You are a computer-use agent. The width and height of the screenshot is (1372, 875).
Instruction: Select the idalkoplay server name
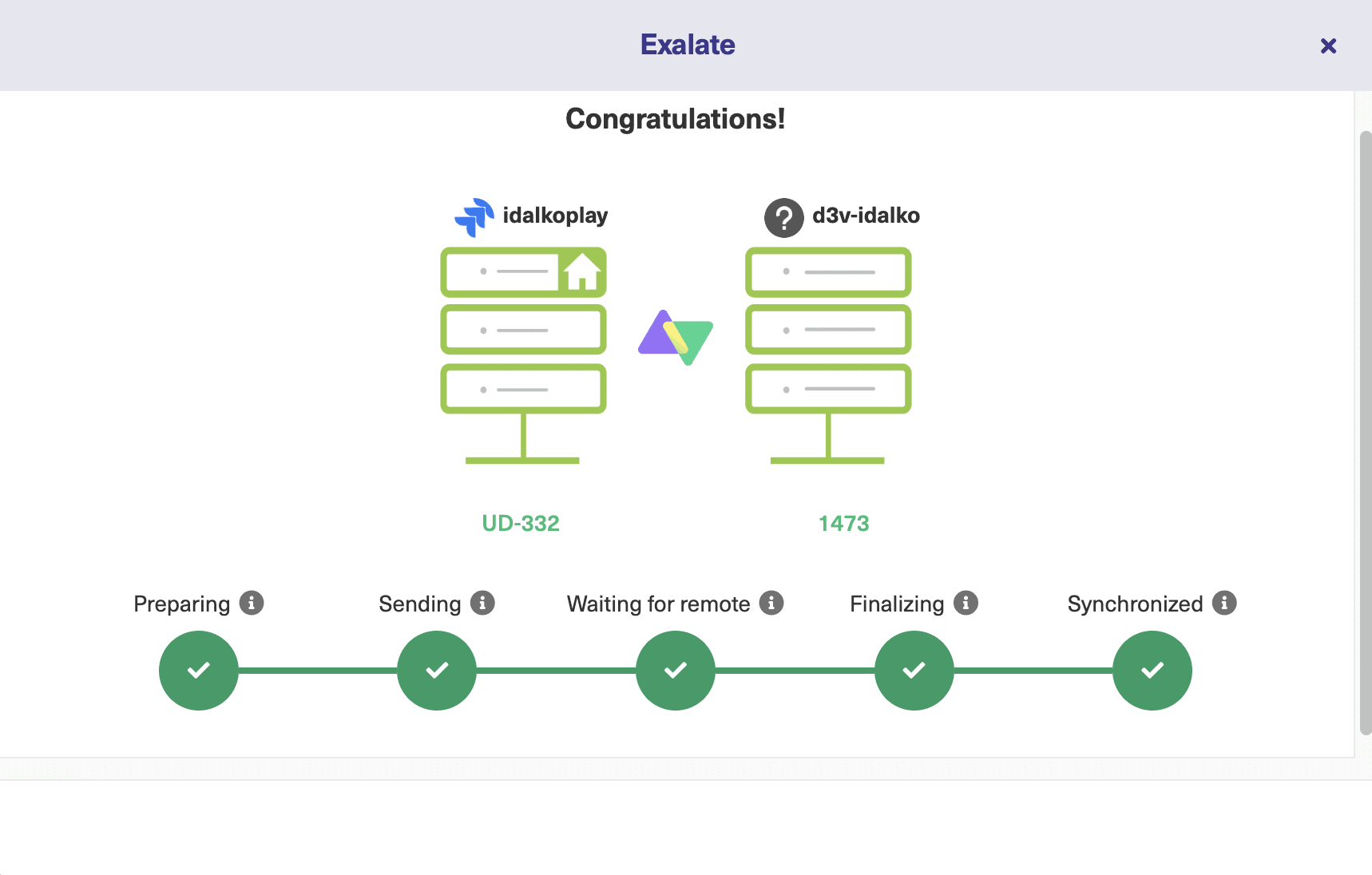(x=555, y=215)
